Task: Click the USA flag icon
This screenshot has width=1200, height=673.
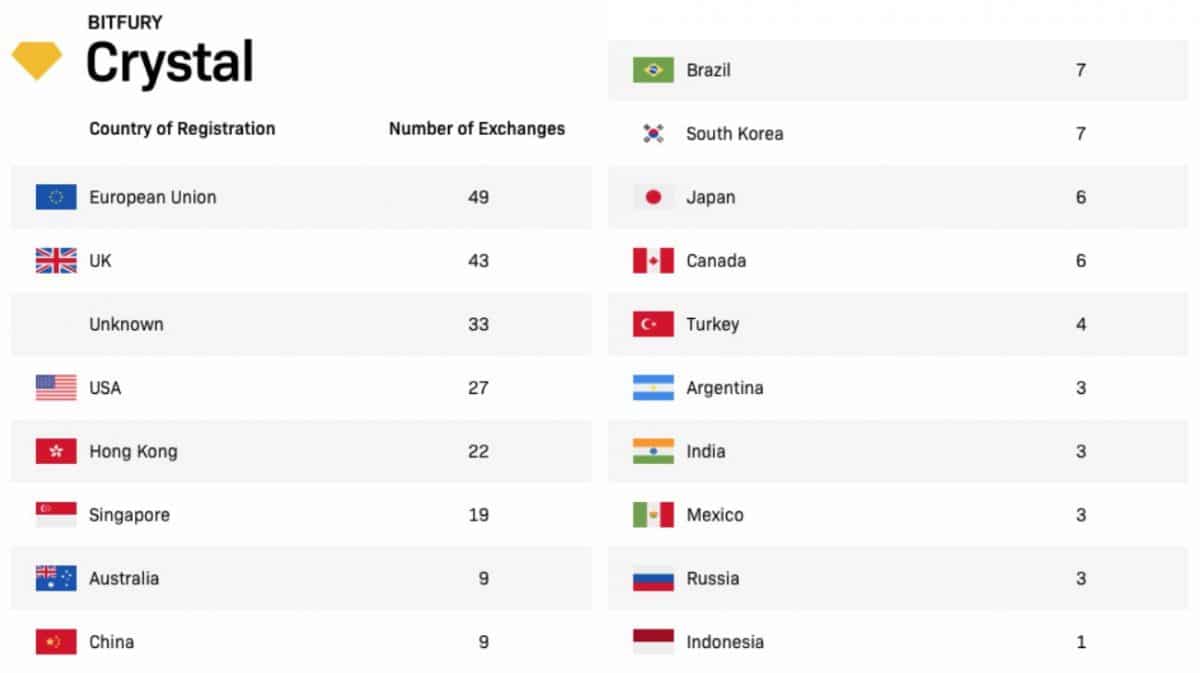Action: pos(56,388)
